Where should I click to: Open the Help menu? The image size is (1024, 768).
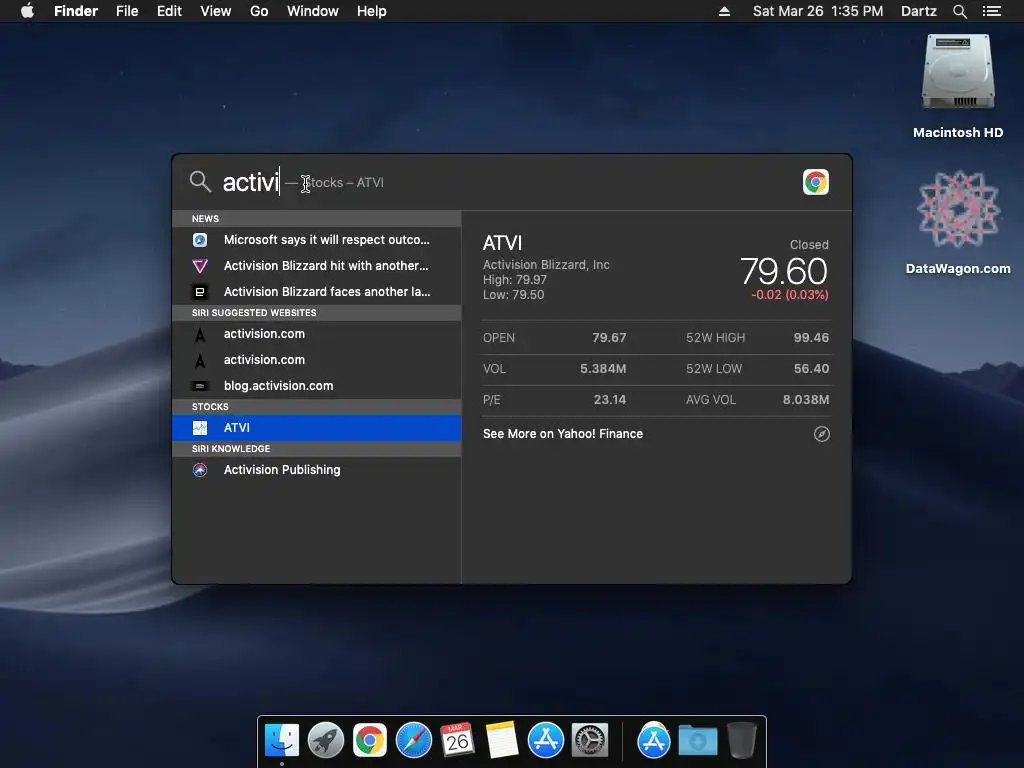click(372, 11)
